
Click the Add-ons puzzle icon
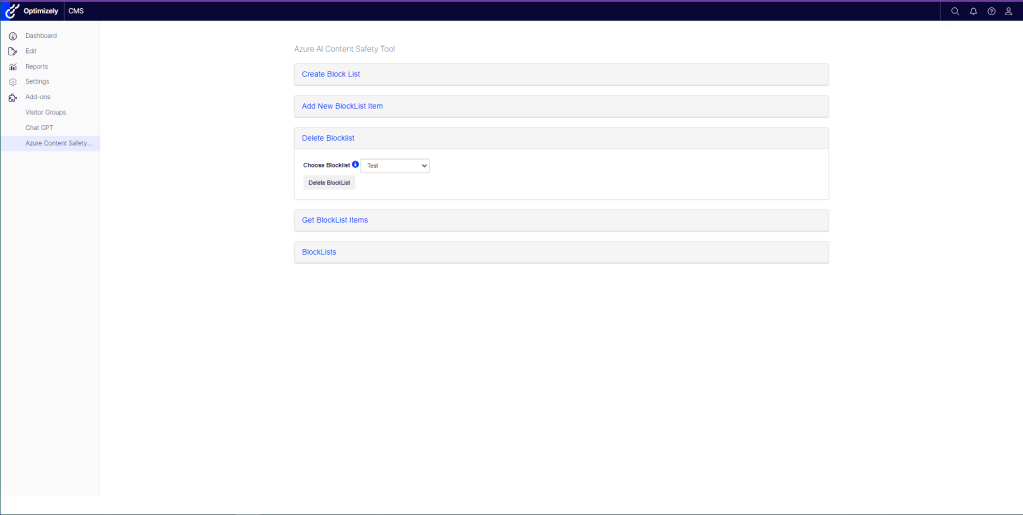click(x=12, y=97)
